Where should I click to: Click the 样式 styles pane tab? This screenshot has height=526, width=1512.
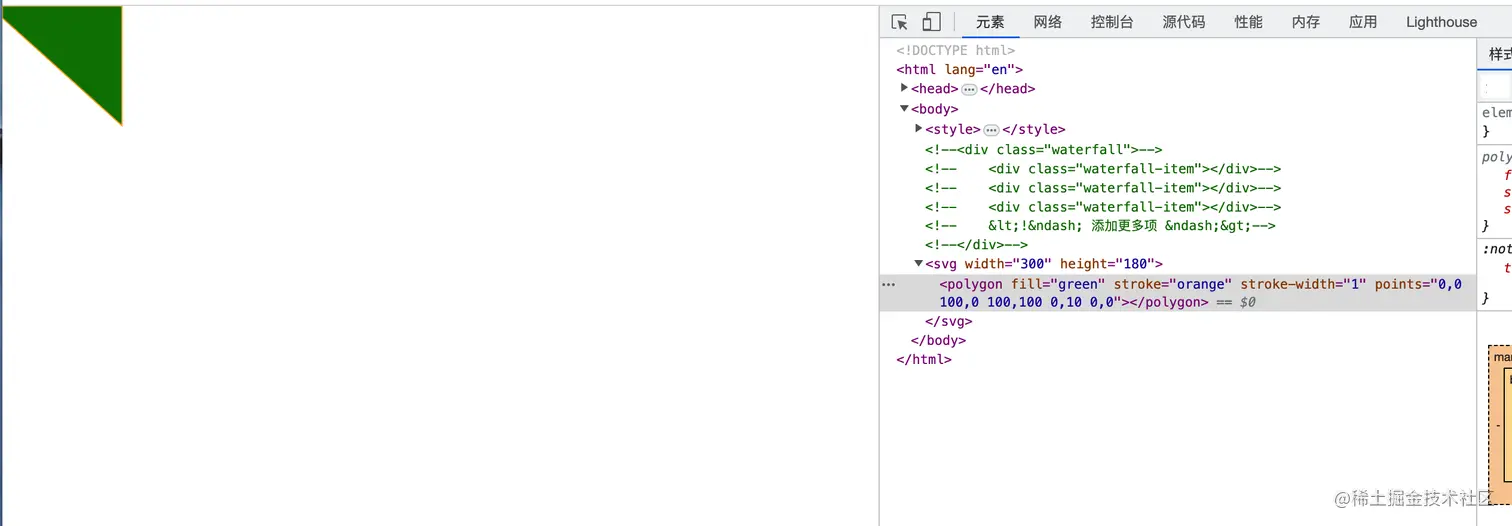pyautogui.click(x=1499, y=54)
